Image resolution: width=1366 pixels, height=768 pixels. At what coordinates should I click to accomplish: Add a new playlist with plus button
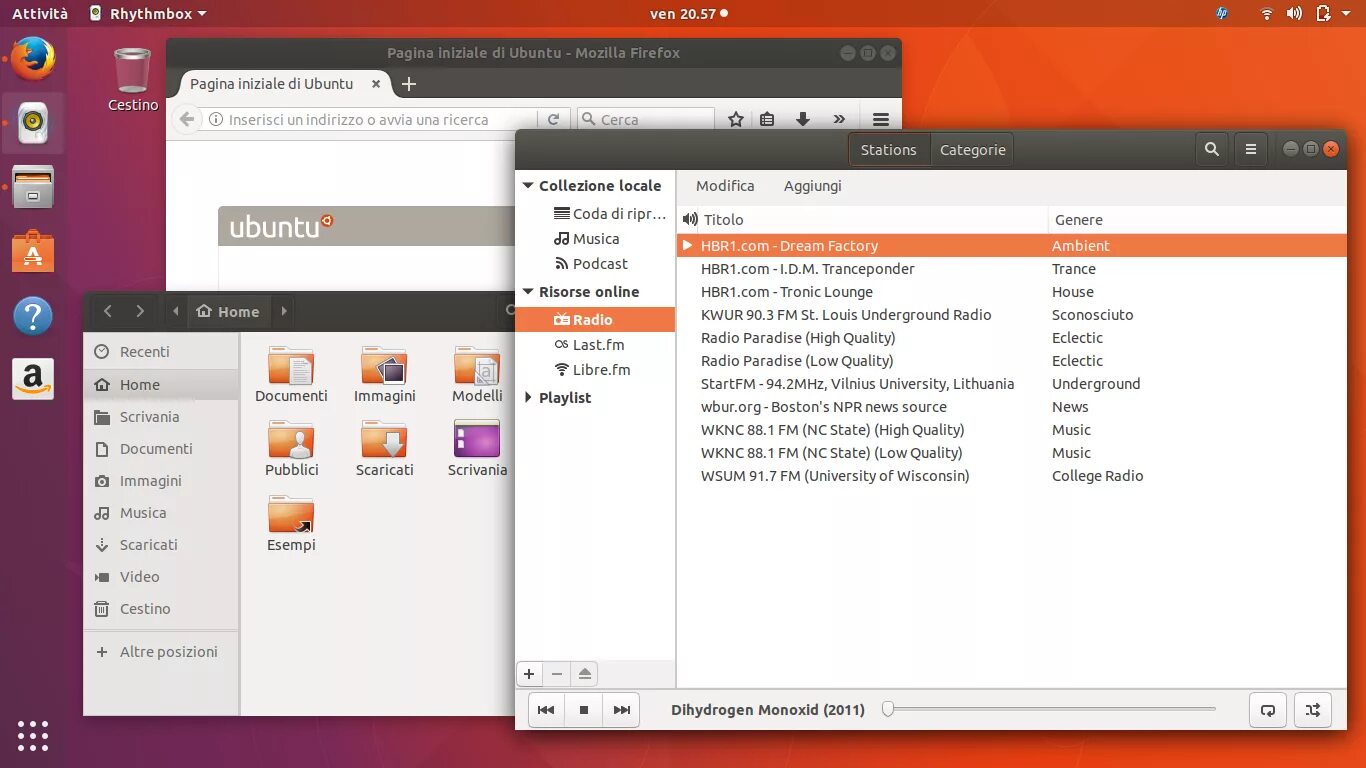tap(529, 674)
